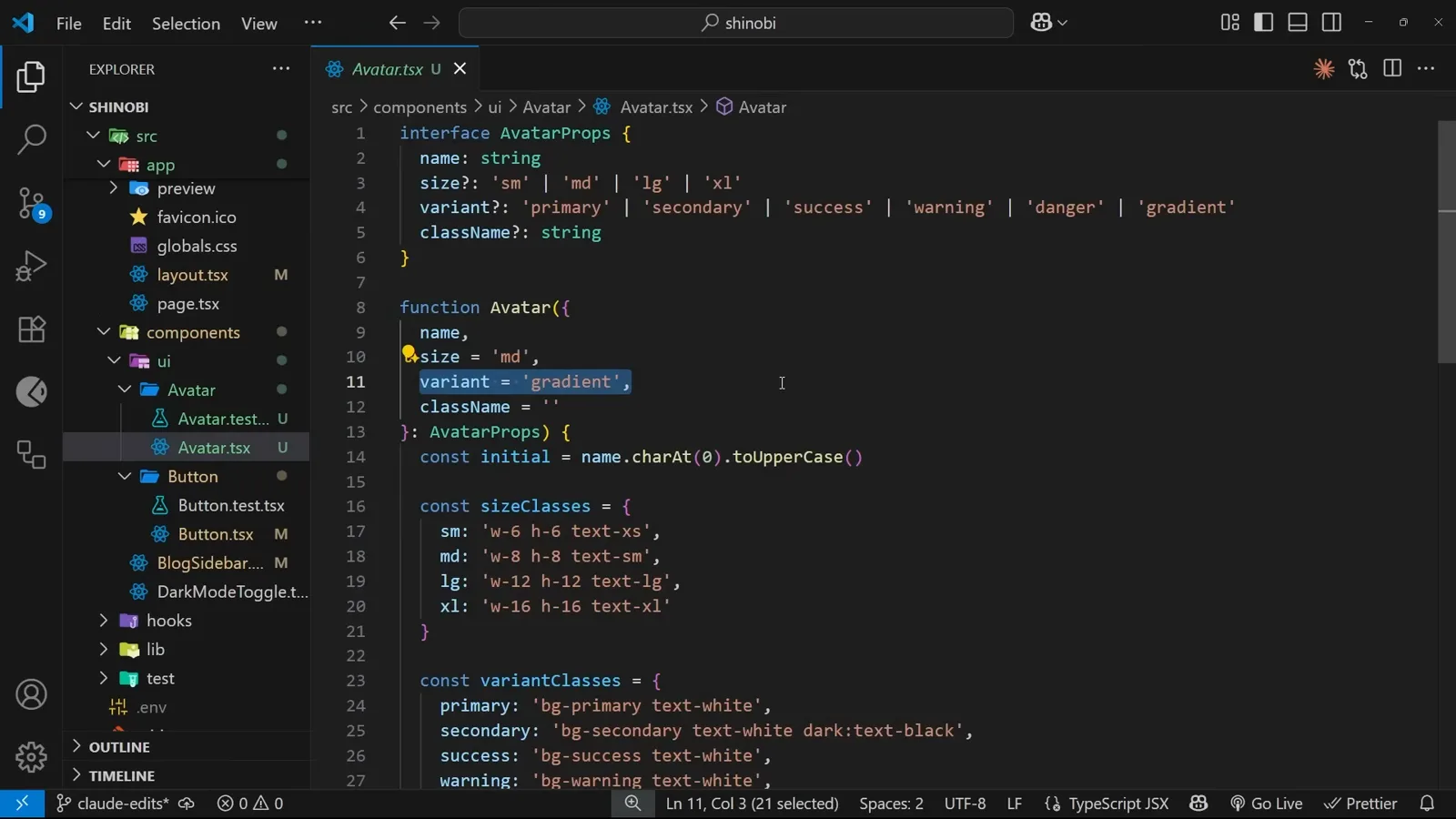Open Source Control view with 9 changes

point(31,203)
